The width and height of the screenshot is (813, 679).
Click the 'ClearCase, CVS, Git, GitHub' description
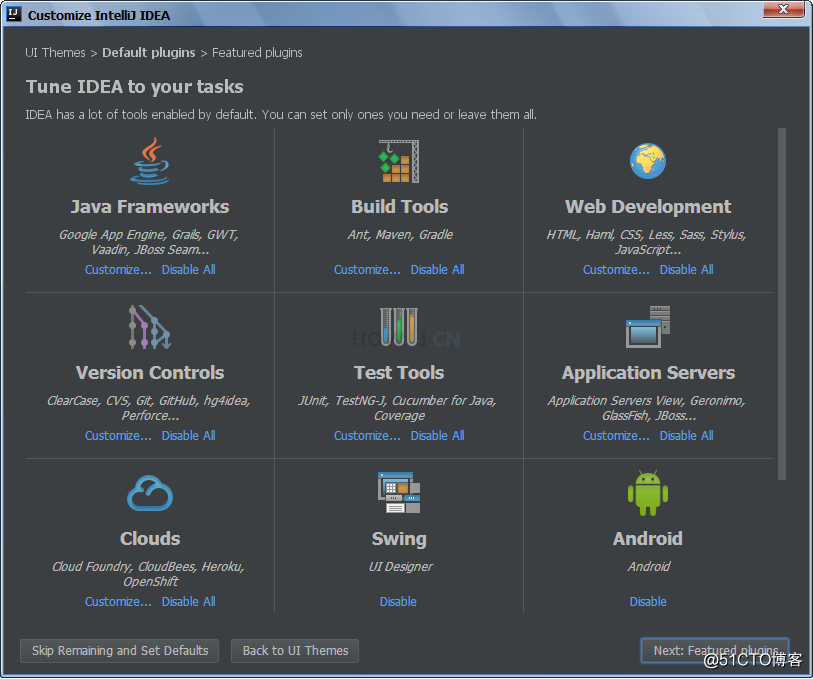149,408
